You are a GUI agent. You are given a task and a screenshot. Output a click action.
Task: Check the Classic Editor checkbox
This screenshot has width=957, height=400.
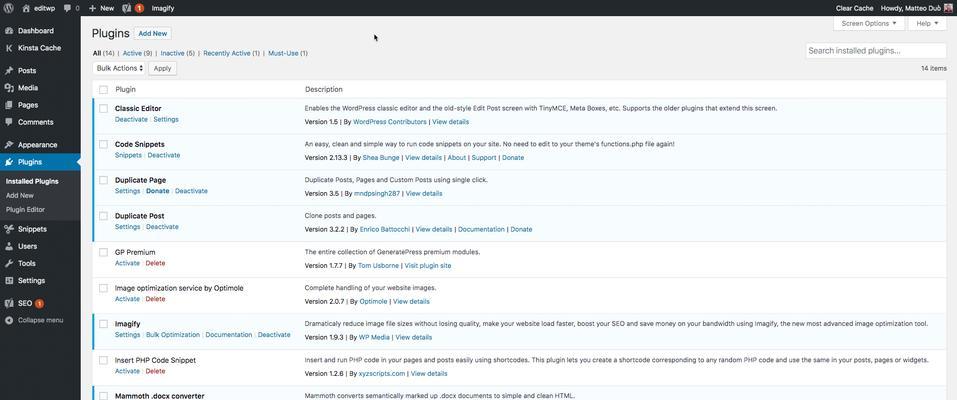point(103,109)
